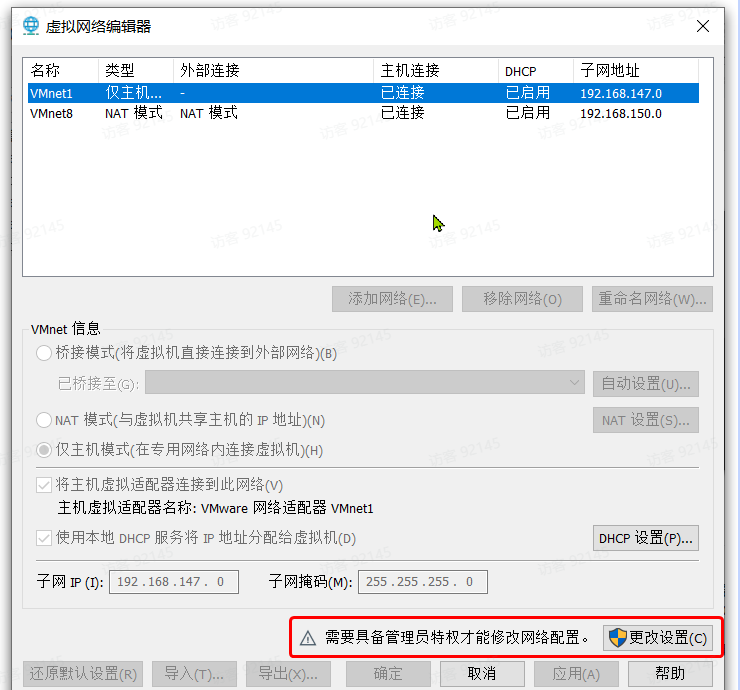Screen dimensions: 740x690
Task: Click 添加网络(E)... button
Action: [392, 299]
